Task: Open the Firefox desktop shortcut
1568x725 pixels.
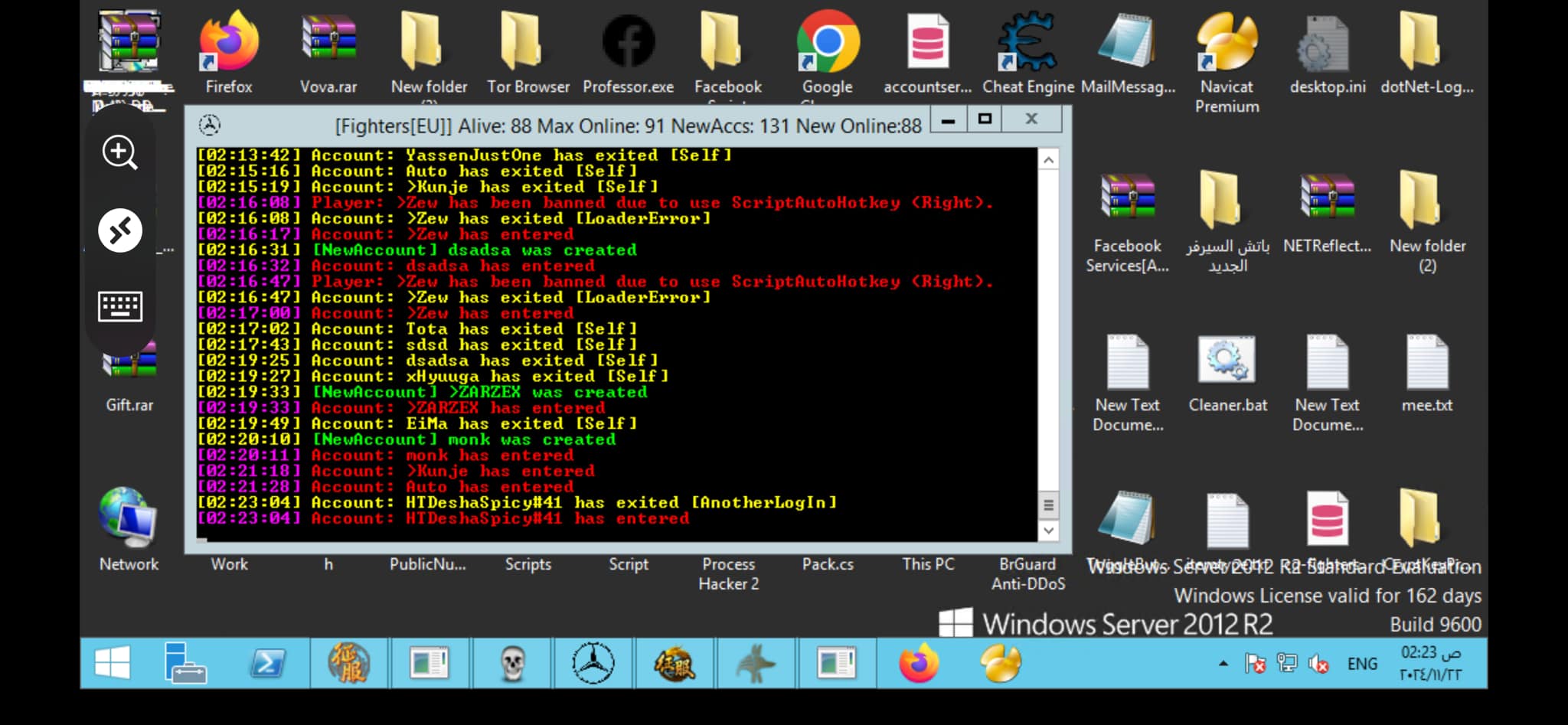Action: (x=228, y=54)
